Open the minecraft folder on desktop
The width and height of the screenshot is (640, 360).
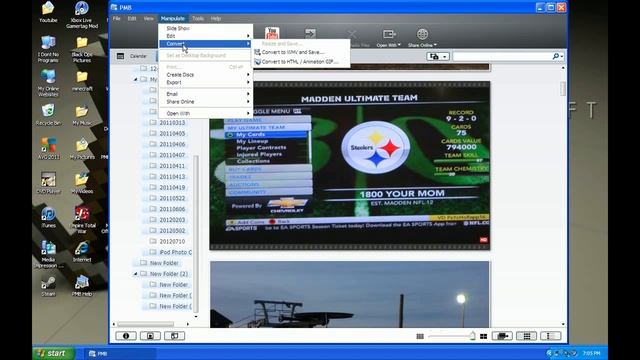tap(82, 80)
